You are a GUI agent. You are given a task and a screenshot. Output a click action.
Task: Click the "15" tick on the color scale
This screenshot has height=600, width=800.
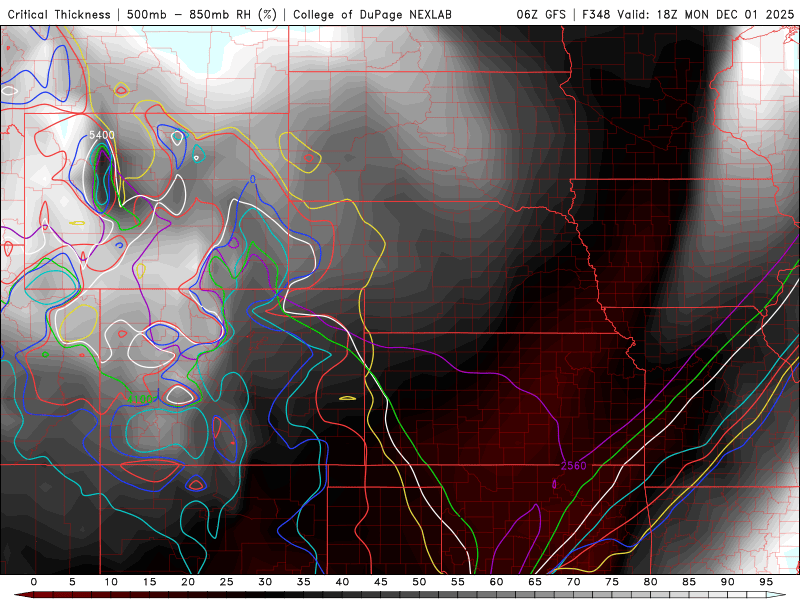click(149, 582)
